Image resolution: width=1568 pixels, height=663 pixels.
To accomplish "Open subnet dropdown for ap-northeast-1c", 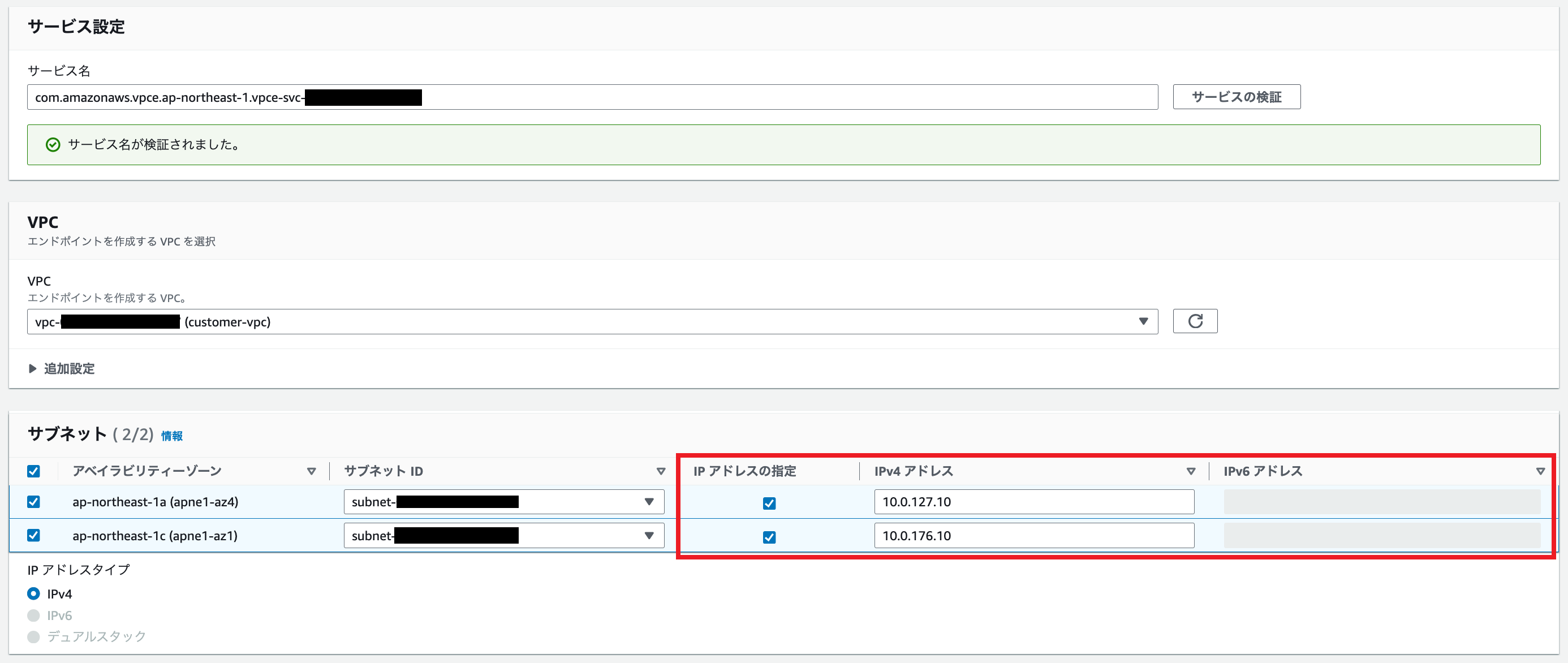I will click(503, 536).
